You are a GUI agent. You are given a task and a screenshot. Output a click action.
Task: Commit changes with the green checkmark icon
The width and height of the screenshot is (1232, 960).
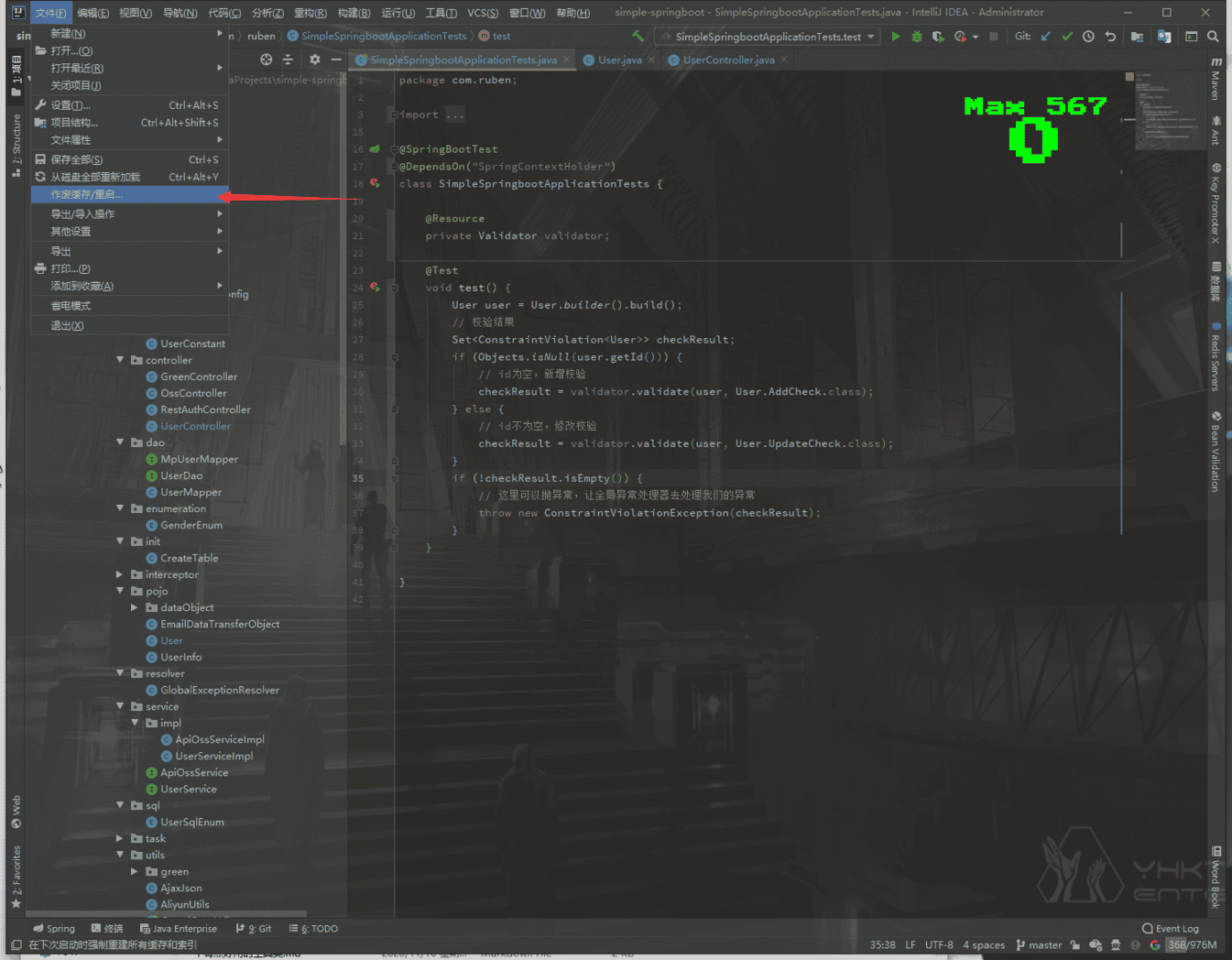coord(1067,37)
